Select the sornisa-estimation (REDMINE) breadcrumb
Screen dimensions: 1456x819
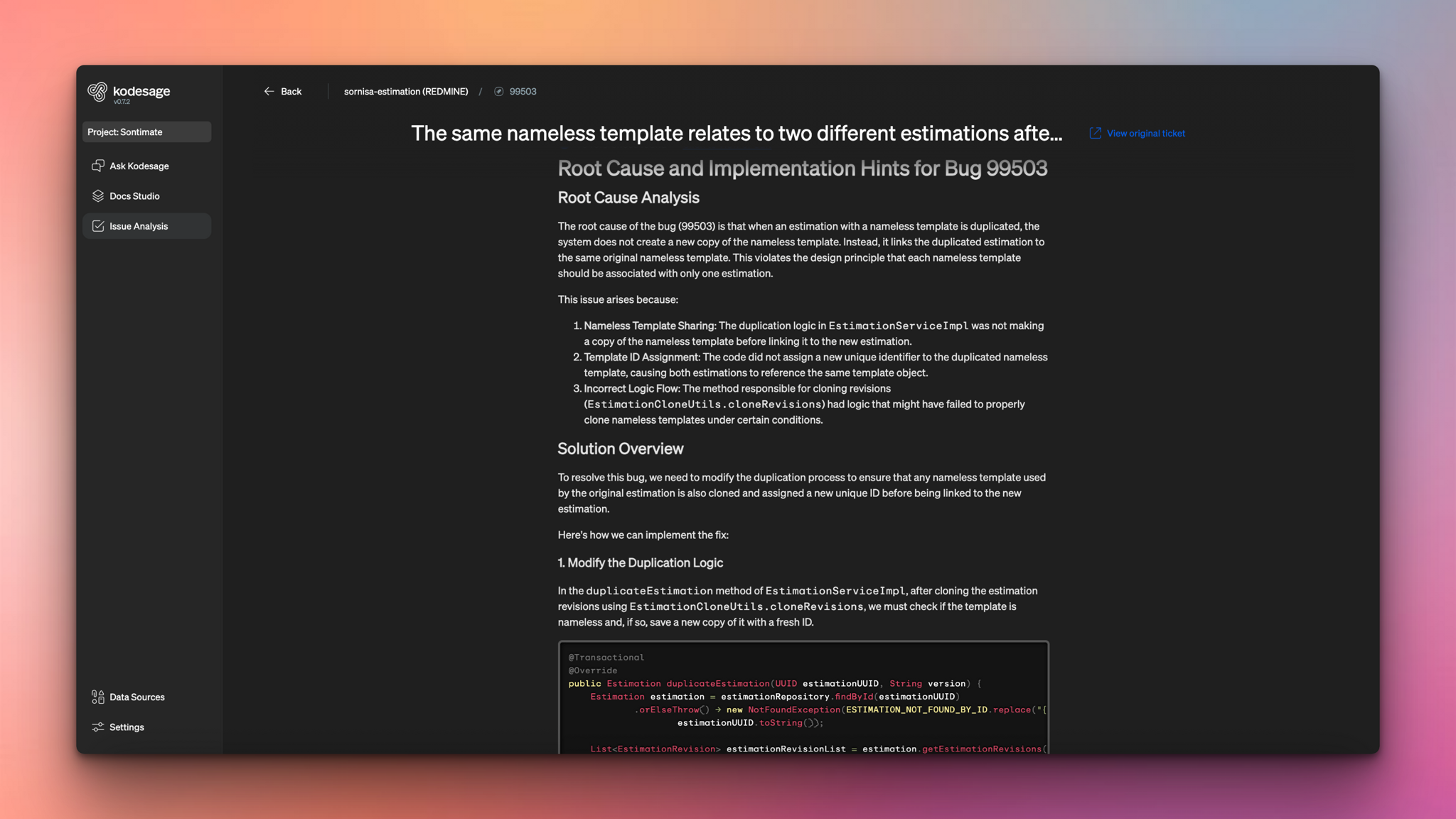click(x=406, y=91)
